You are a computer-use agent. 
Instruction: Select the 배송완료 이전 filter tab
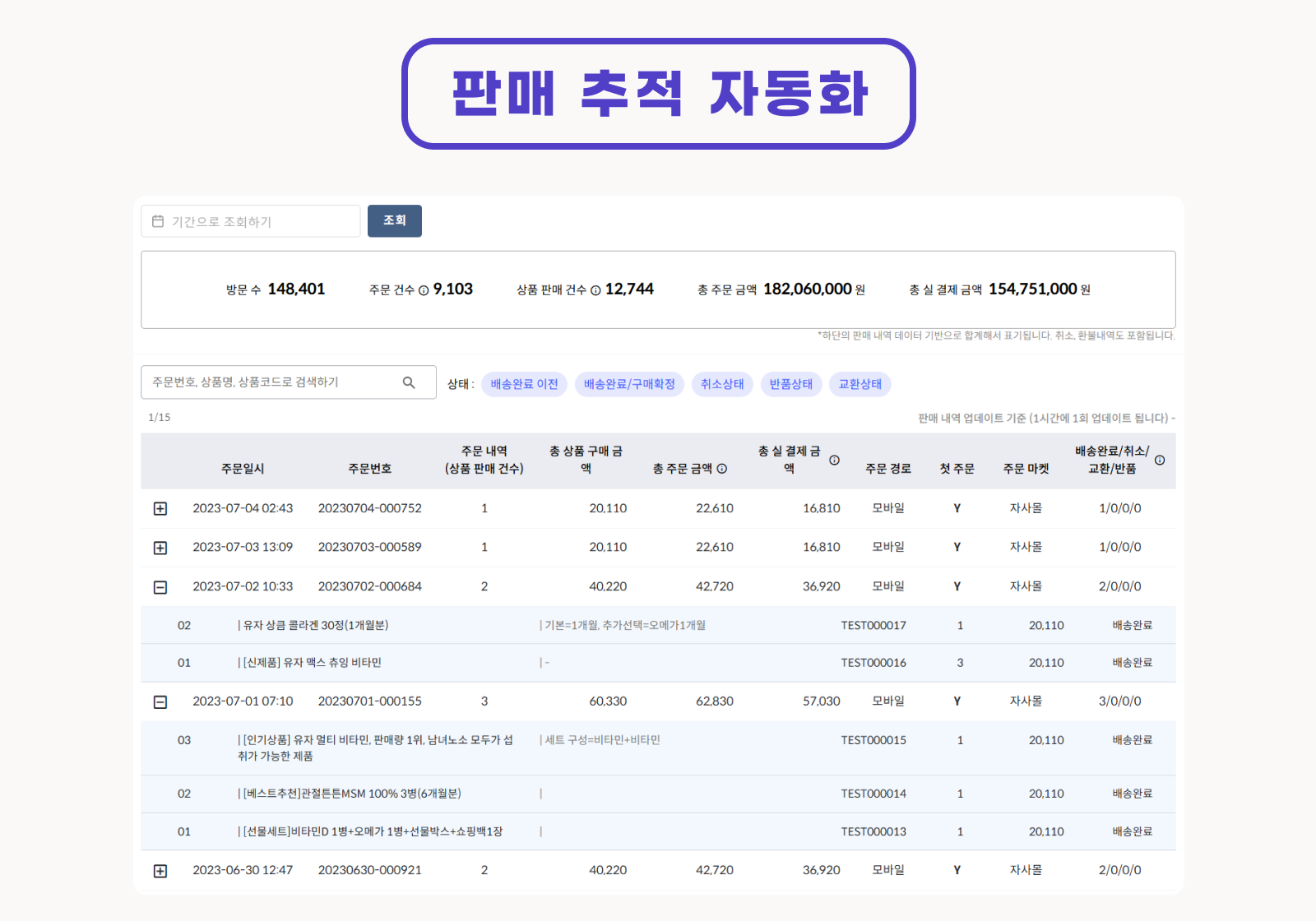tap(524, 383)
